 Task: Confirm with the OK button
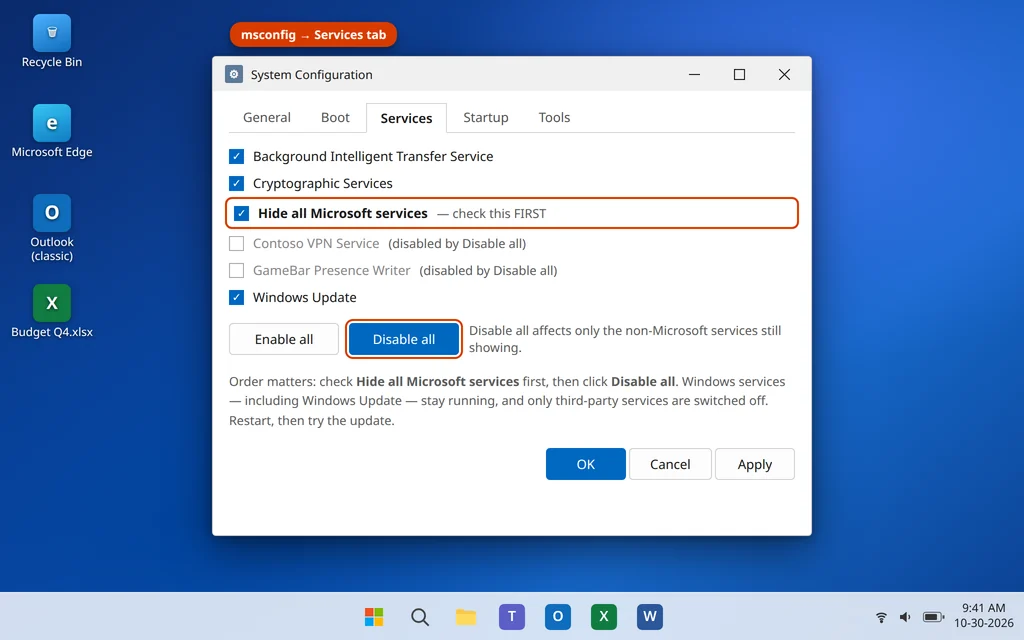click(x=586, y=464)
